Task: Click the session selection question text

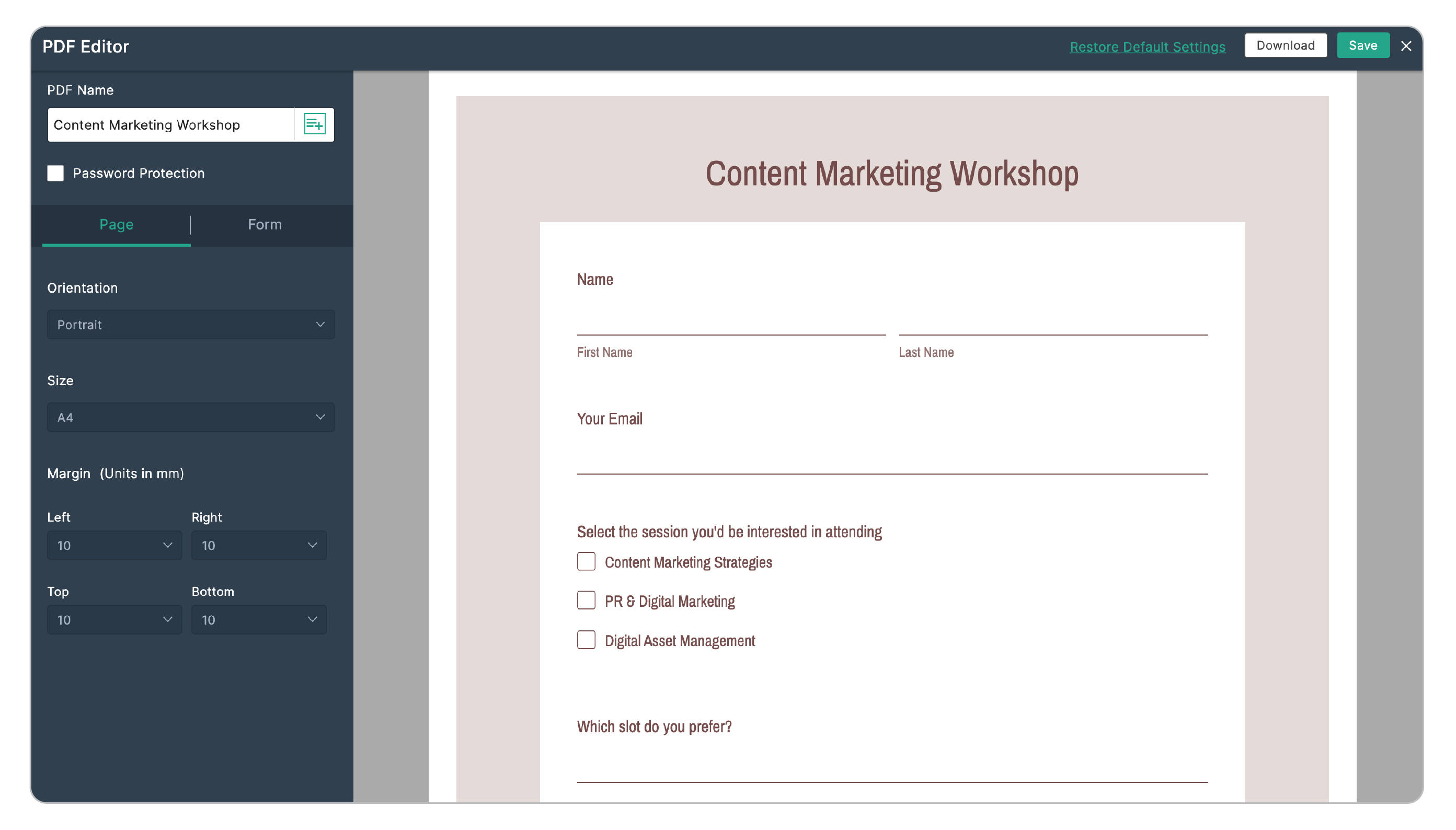Action: (729, 532)
